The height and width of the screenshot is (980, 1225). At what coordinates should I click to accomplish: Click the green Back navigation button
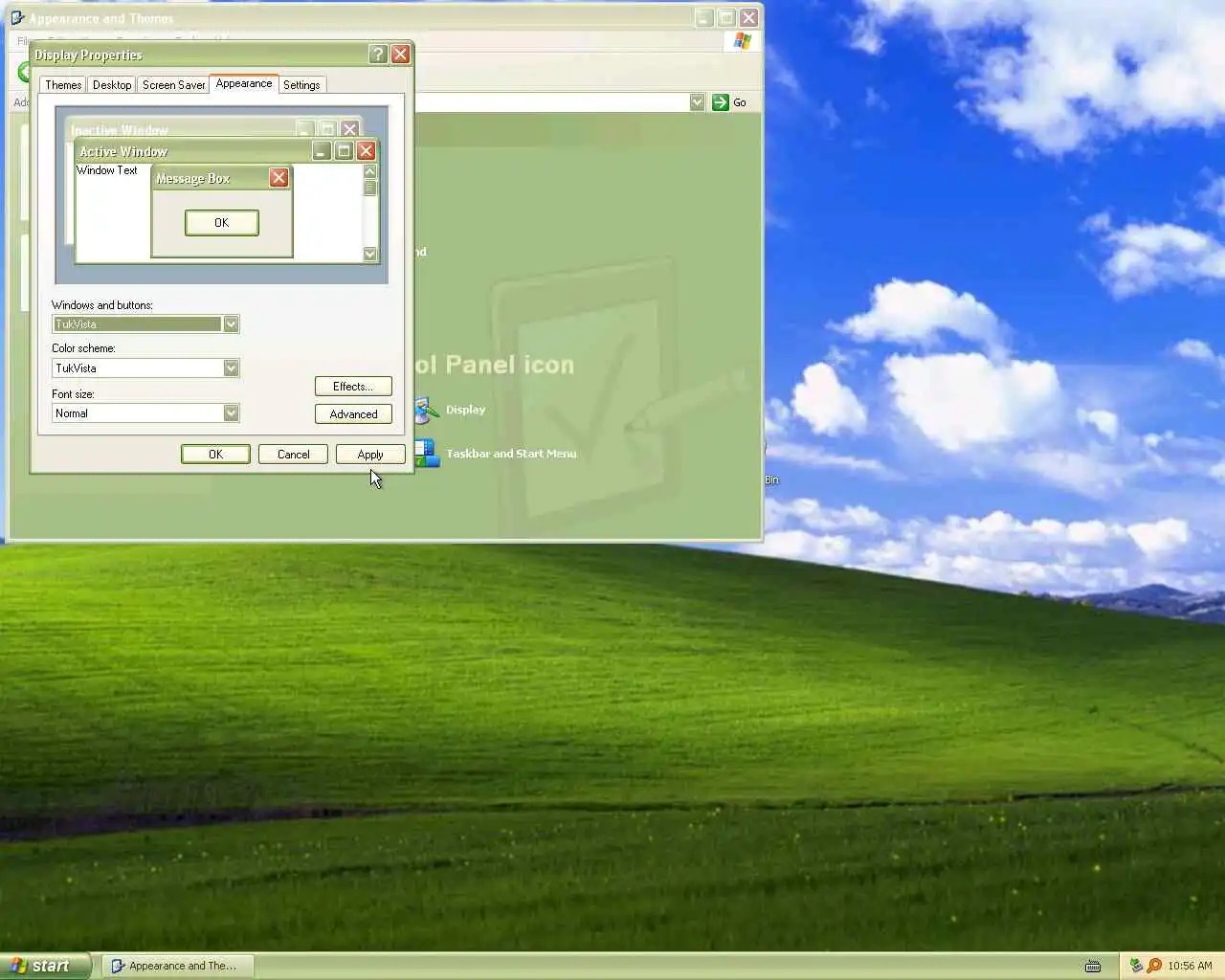[24, 72]
